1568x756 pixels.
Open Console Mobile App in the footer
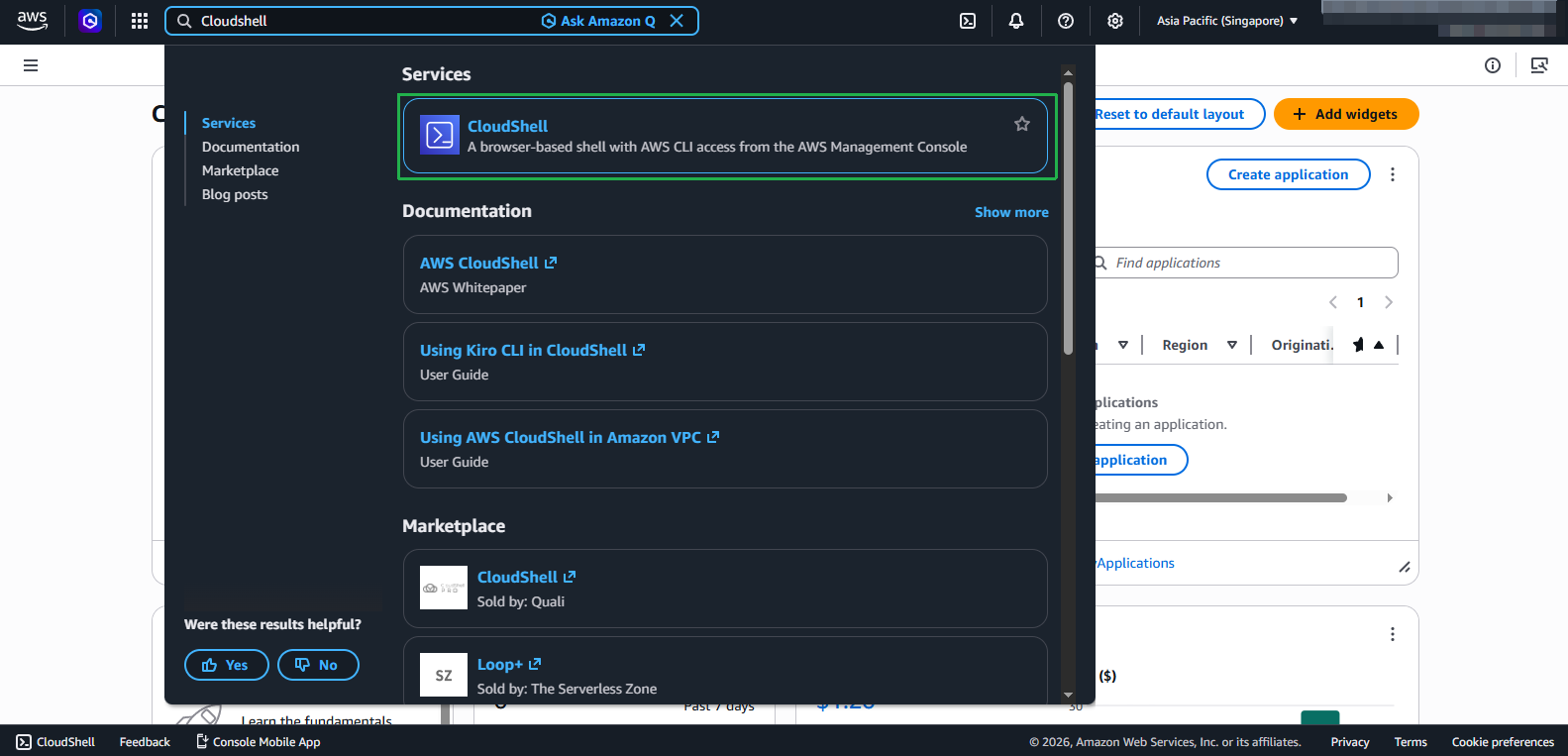pyautogui.click(x=258, y=742)
